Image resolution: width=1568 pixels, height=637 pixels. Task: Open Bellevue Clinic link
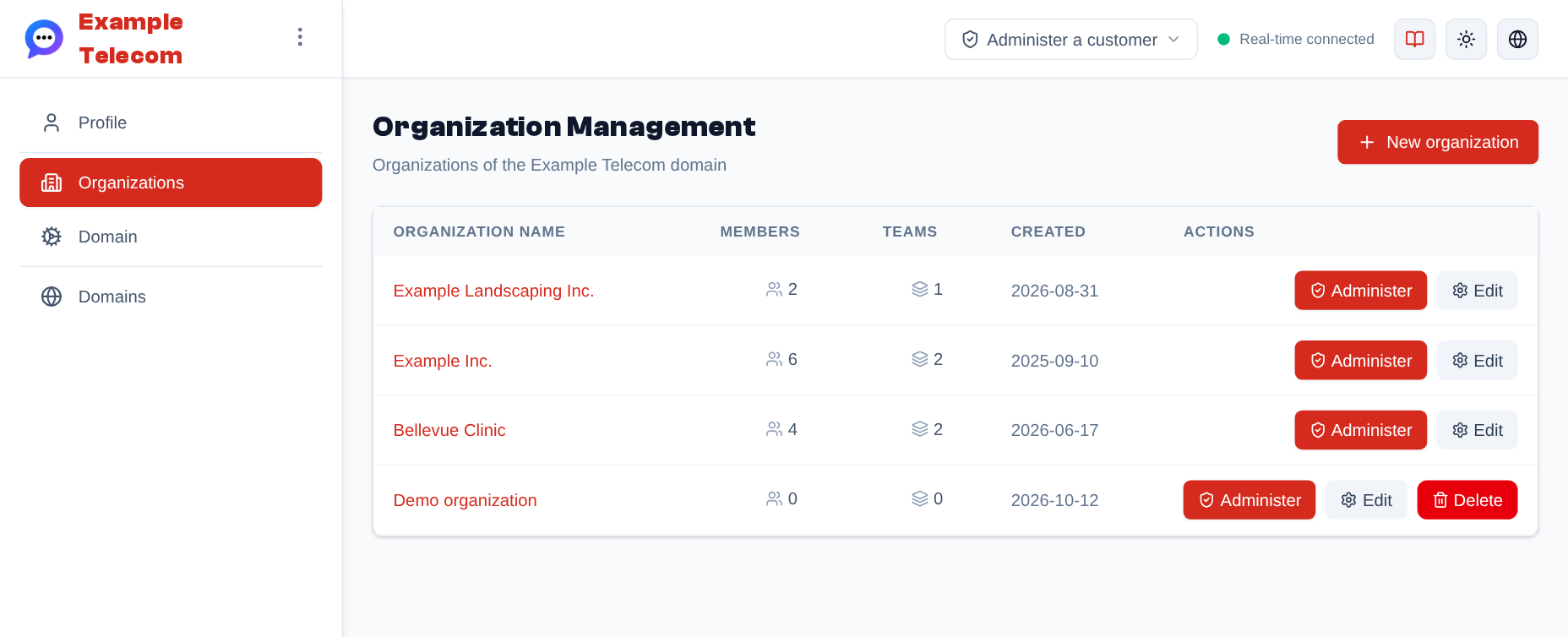(x=449, y=430)
